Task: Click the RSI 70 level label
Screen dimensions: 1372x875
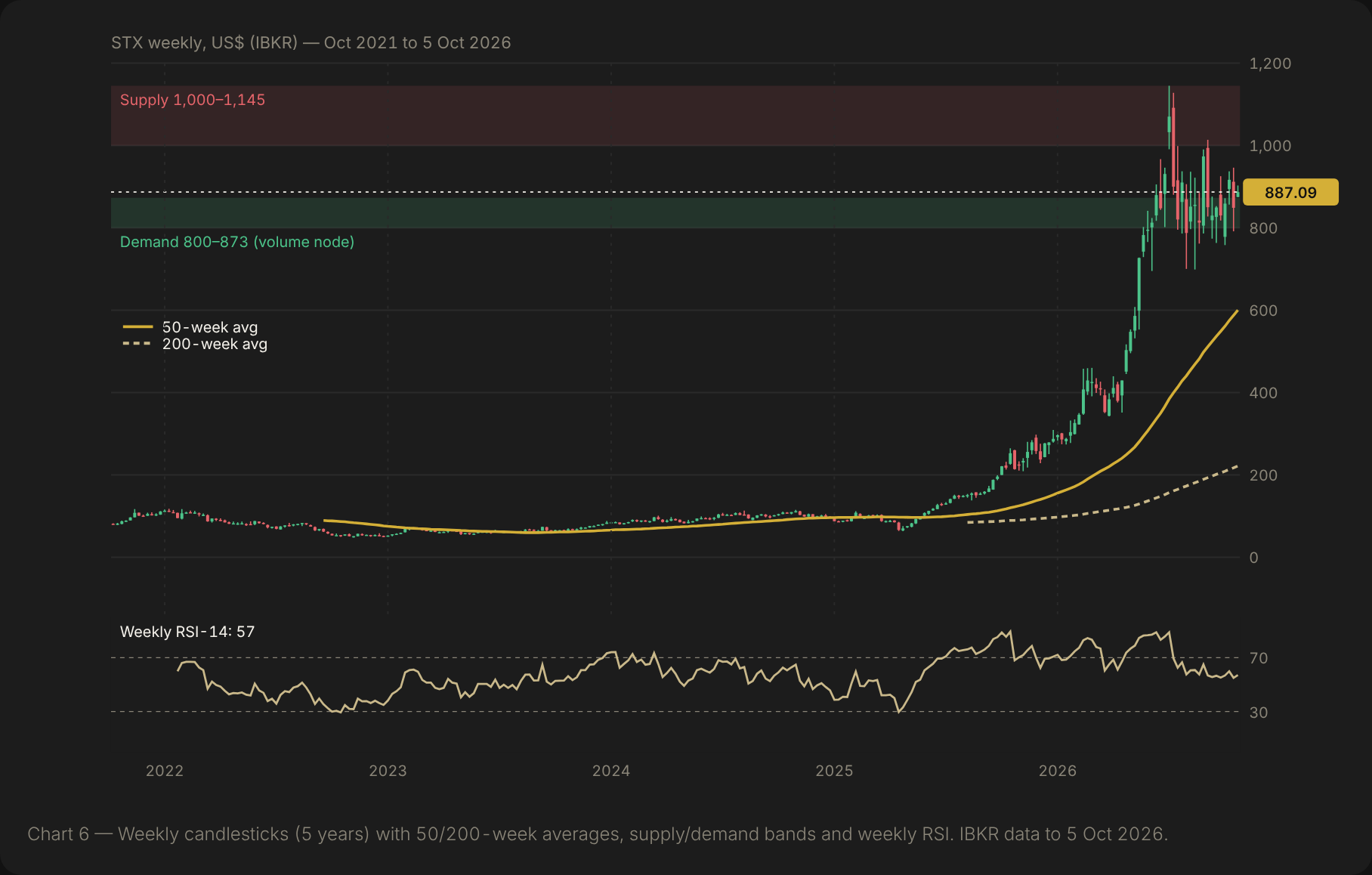Action: 1259,658
